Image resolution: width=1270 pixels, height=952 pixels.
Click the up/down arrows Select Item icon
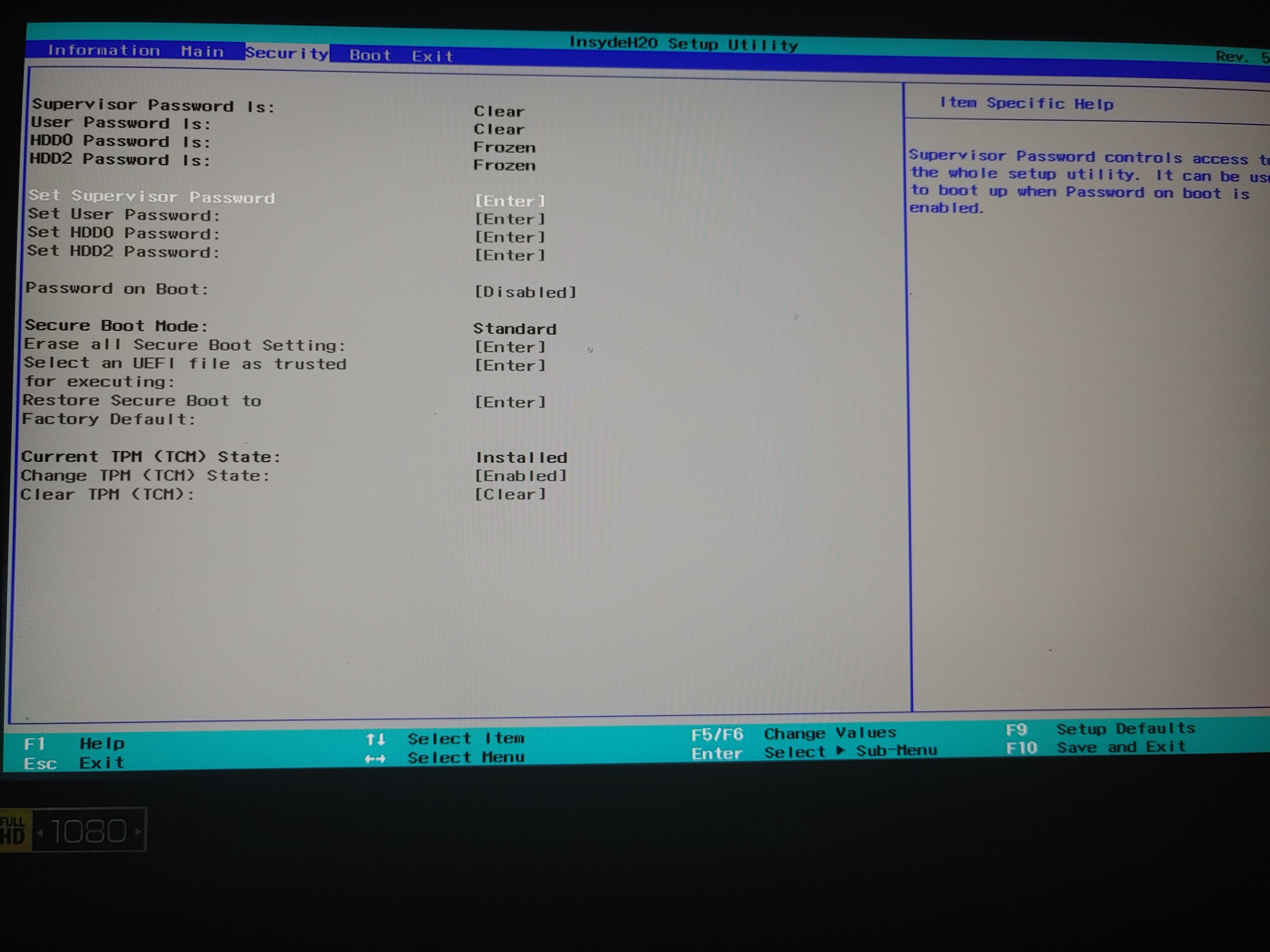point(375,739)
